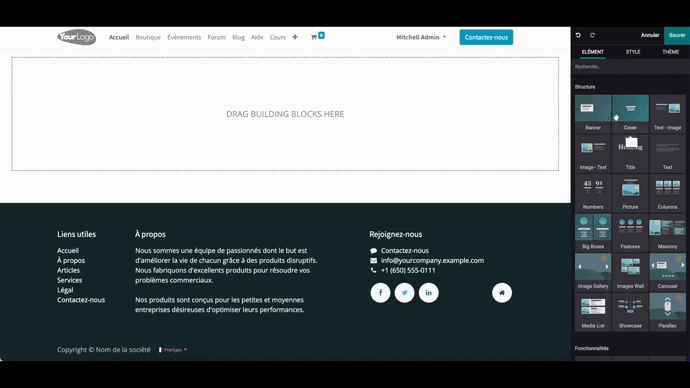Click the Fonctionnalités section heading

click(591, 348)
